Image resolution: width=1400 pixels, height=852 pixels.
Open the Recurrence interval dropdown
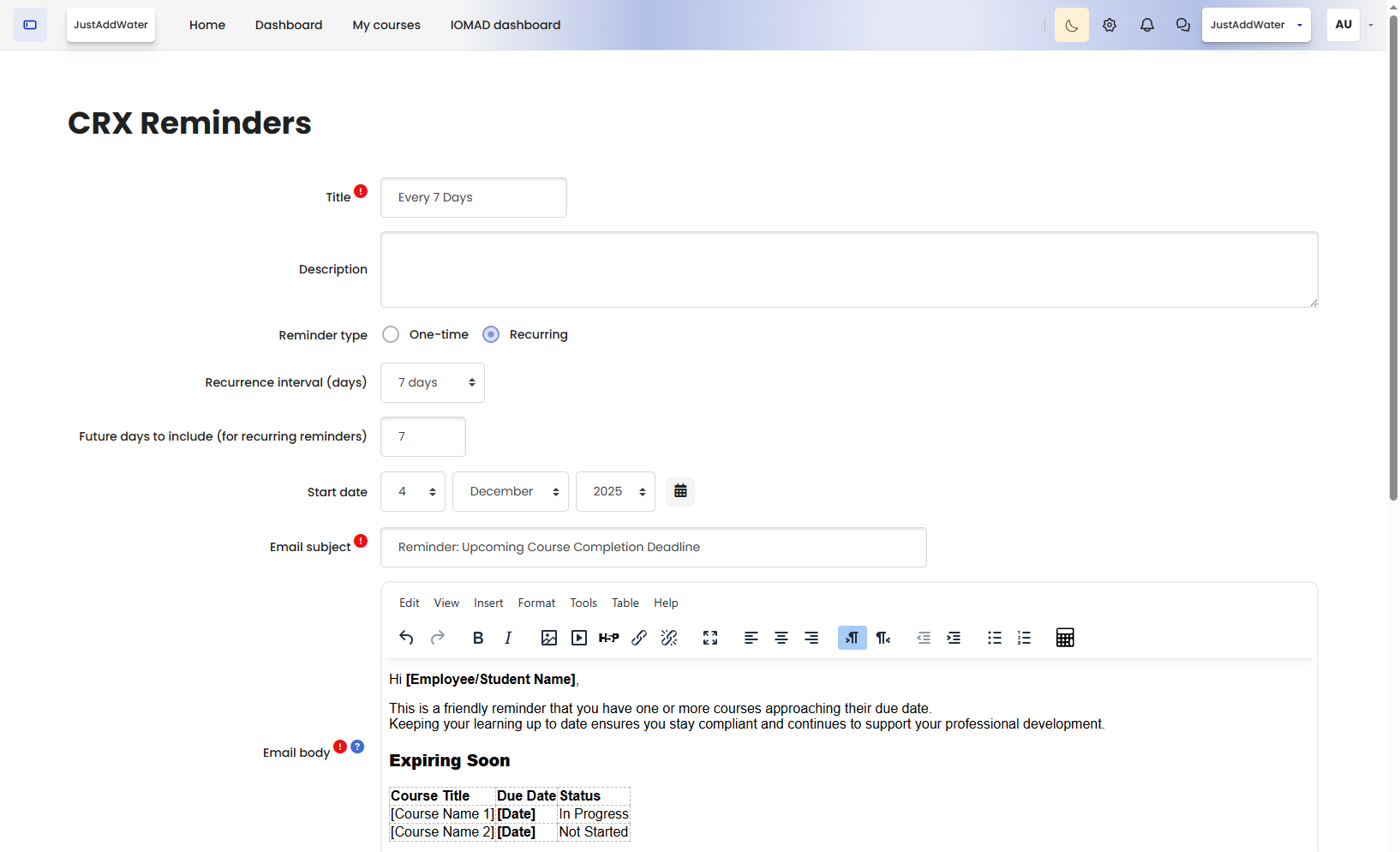pyautogui.click(x=433, y=382)
